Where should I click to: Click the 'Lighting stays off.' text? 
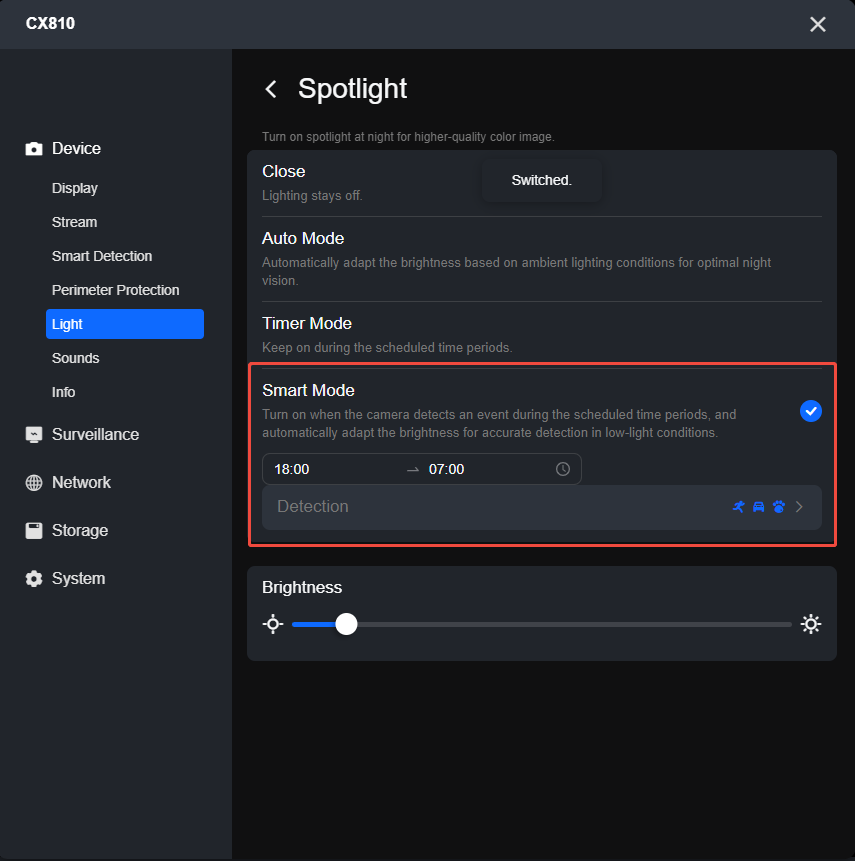(x=312, y=196)
